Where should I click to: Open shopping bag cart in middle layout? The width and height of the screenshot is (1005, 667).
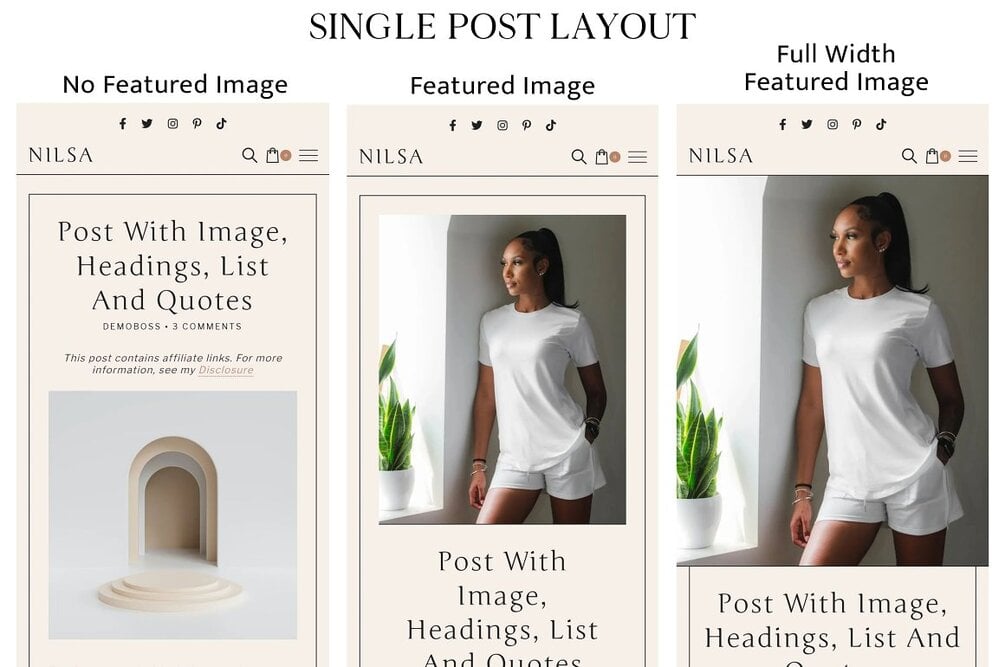(x=602, y=157)
